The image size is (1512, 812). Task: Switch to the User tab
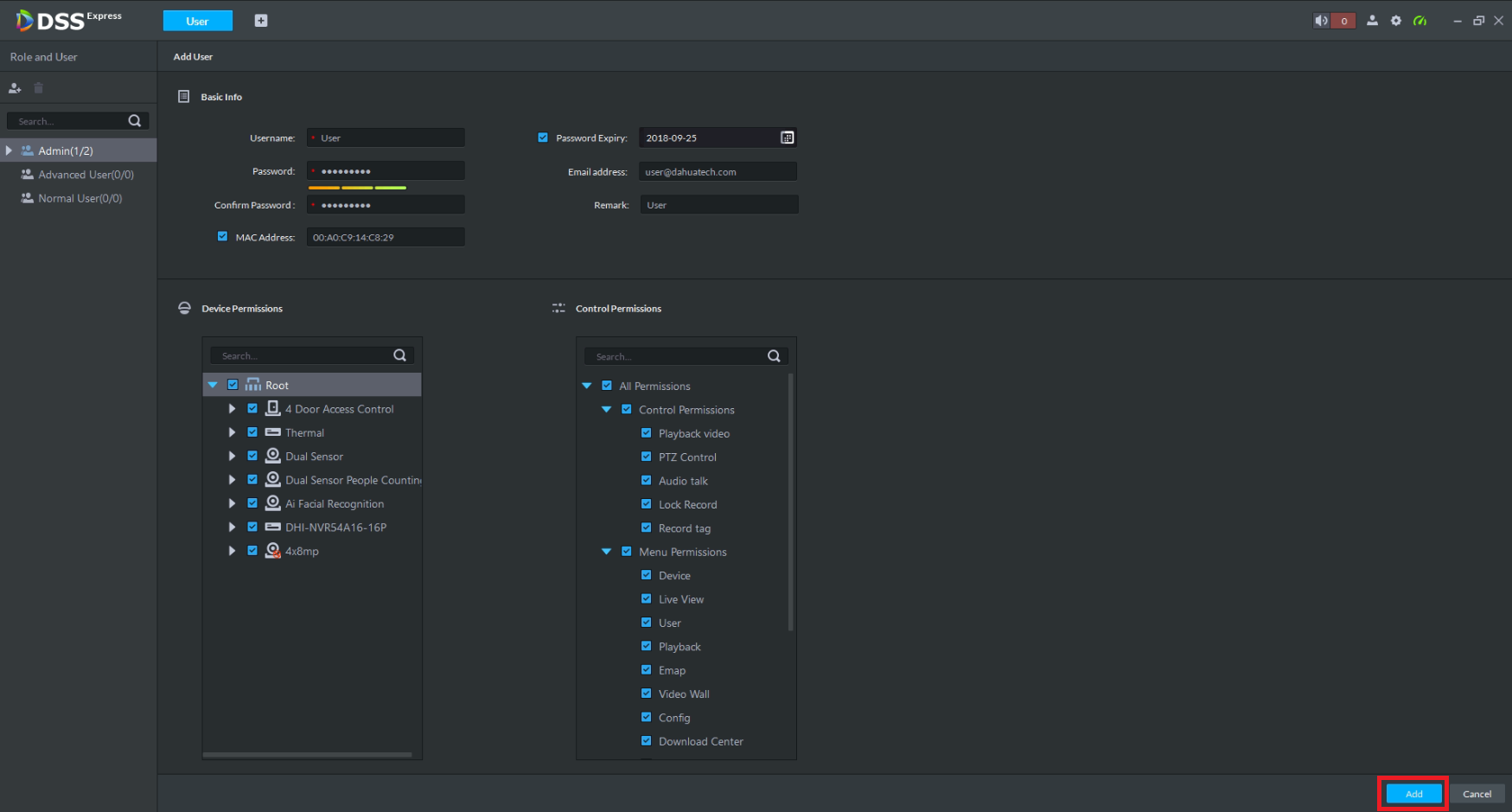[x=197, y=21]
